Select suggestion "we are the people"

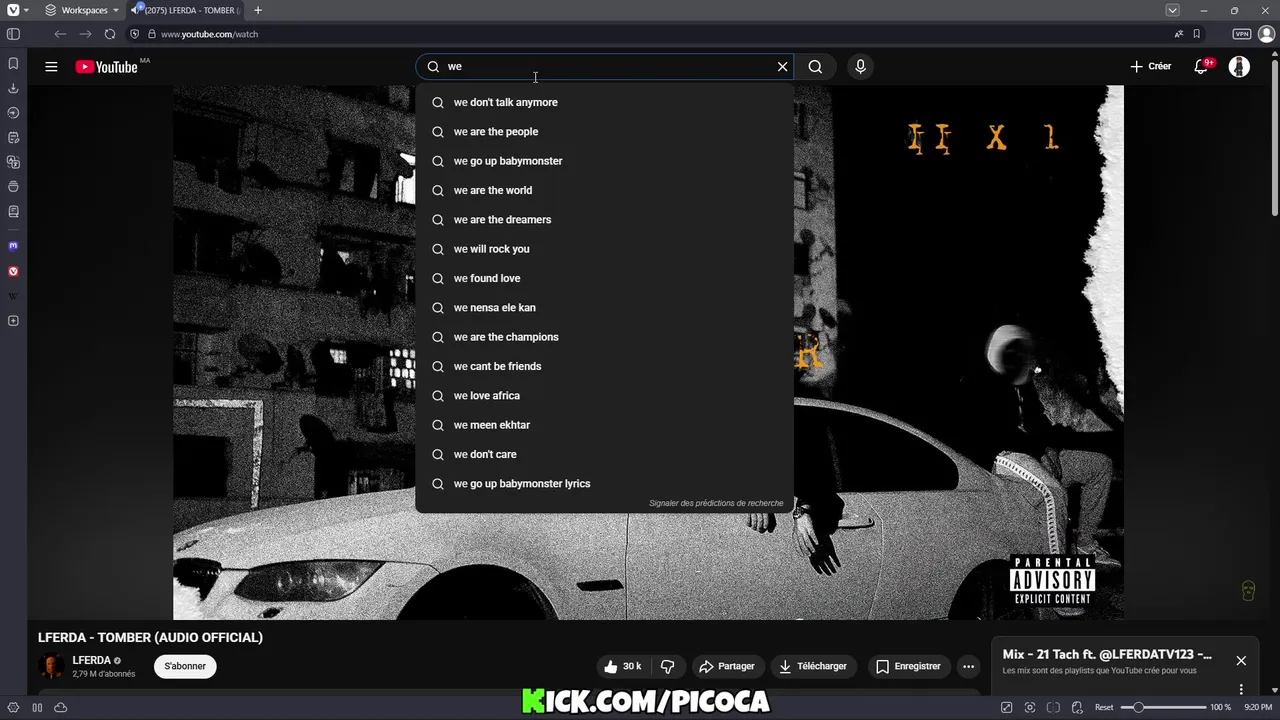tap(604, 132)
